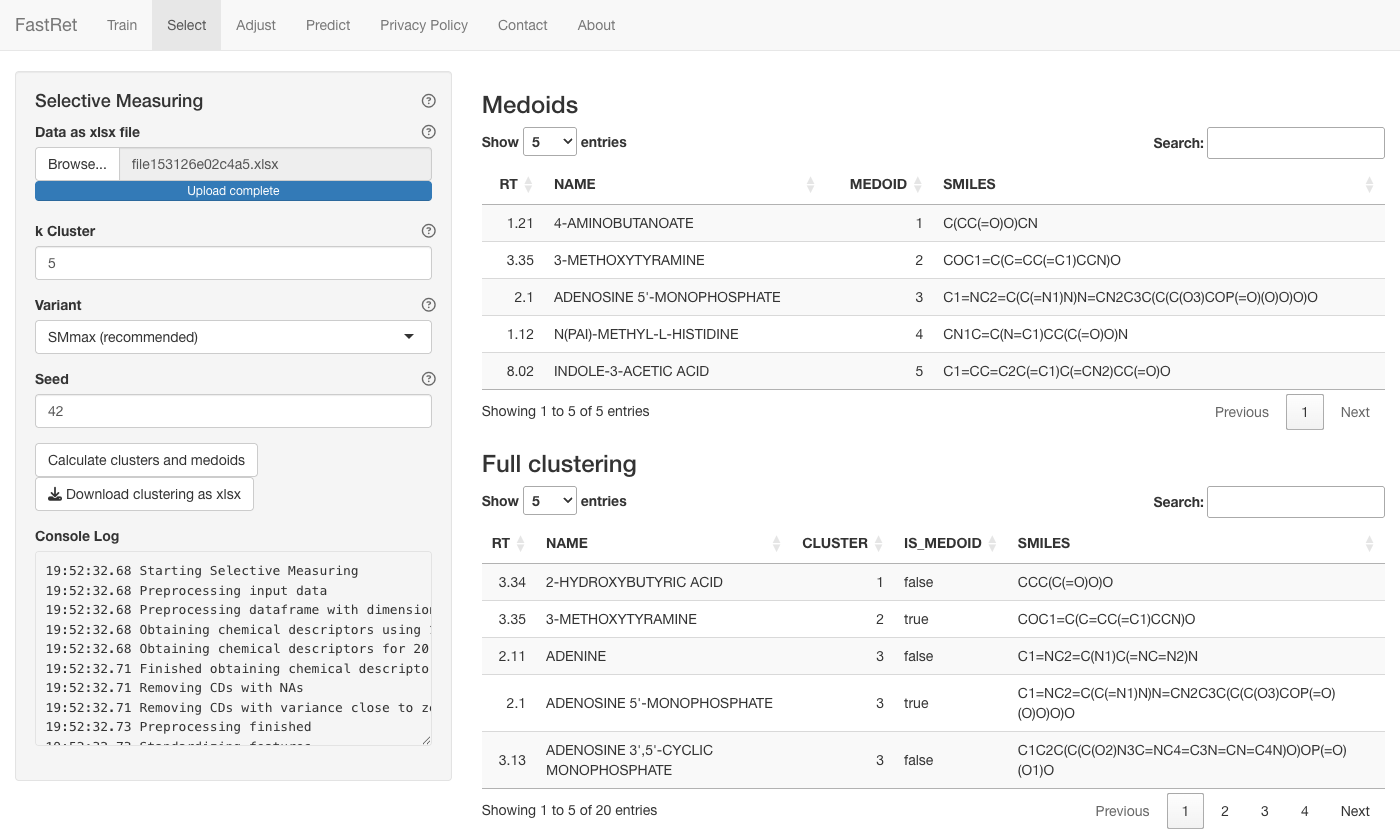Viewport: 1400px width, 829px height.
Task: Click uploaded file name field
Action: click(275, 164)
